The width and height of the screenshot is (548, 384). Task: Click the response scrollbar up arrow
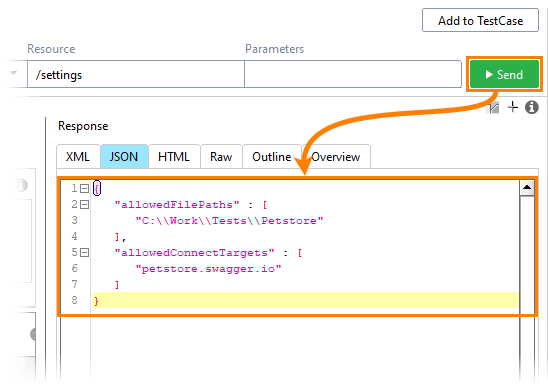pos(527,188)
